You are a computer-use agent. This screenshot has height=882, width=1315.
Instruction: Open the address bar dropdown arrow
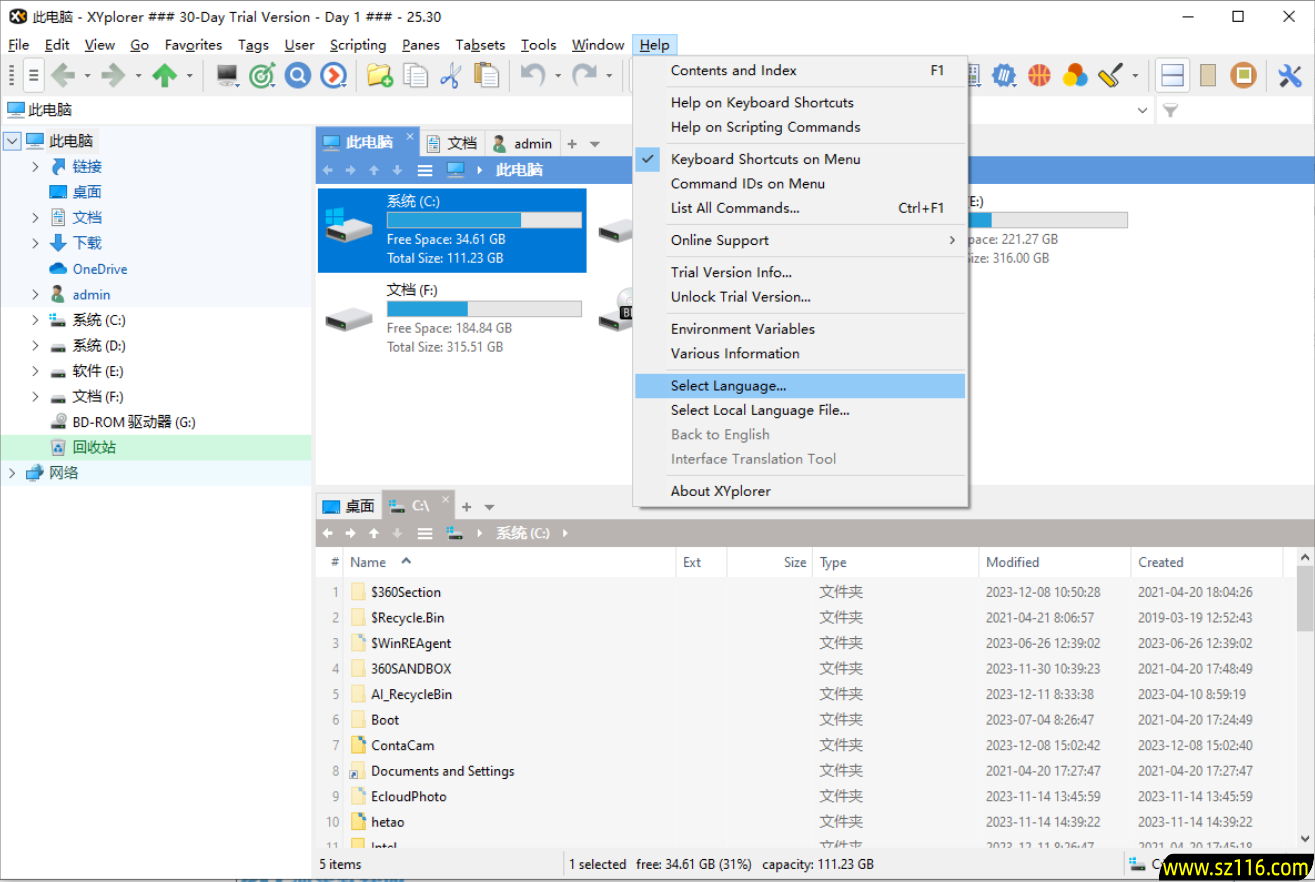pos(1143,110)
